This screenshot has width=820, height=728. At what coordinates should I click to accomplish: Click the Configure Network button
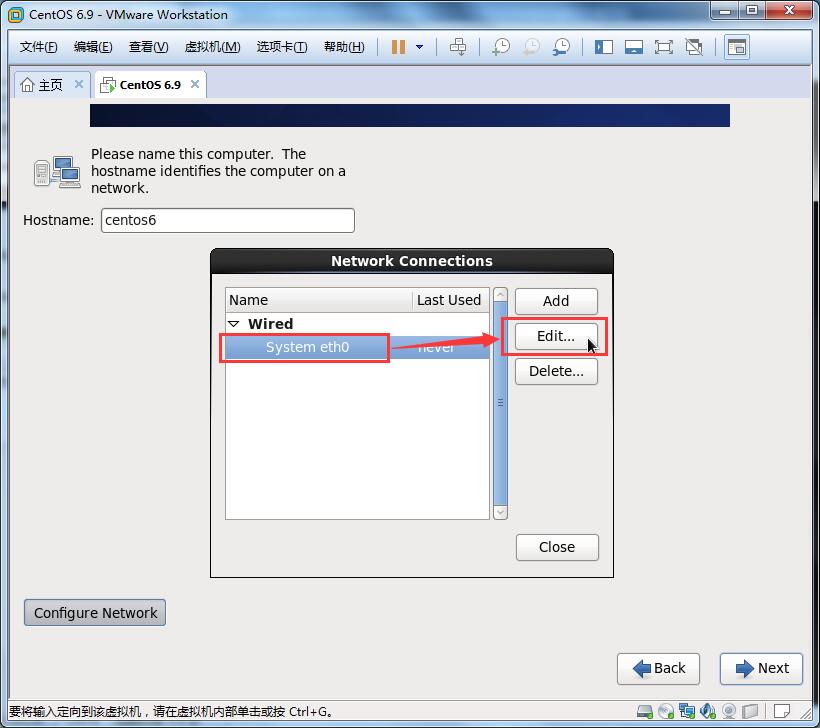[95, 612]
